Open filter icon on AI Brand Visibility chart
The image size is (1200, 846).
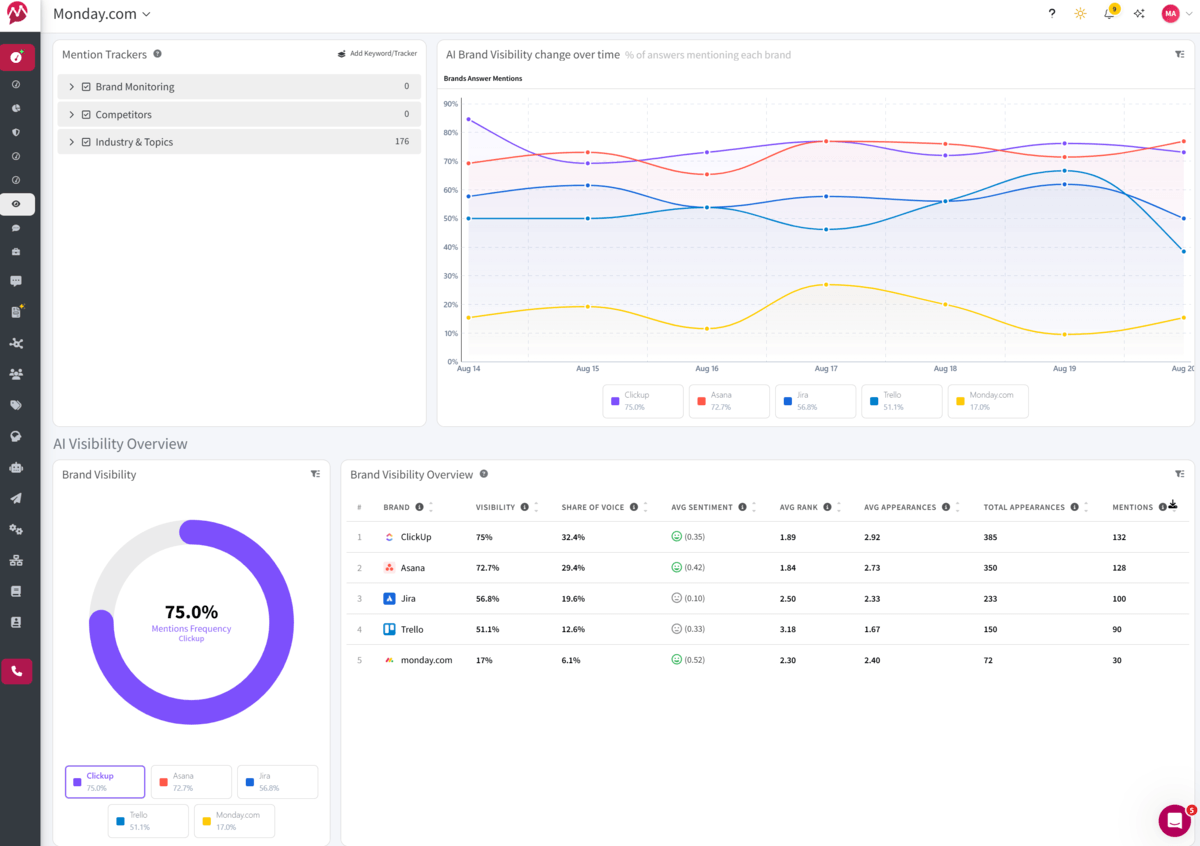(x=1180, y=55)
